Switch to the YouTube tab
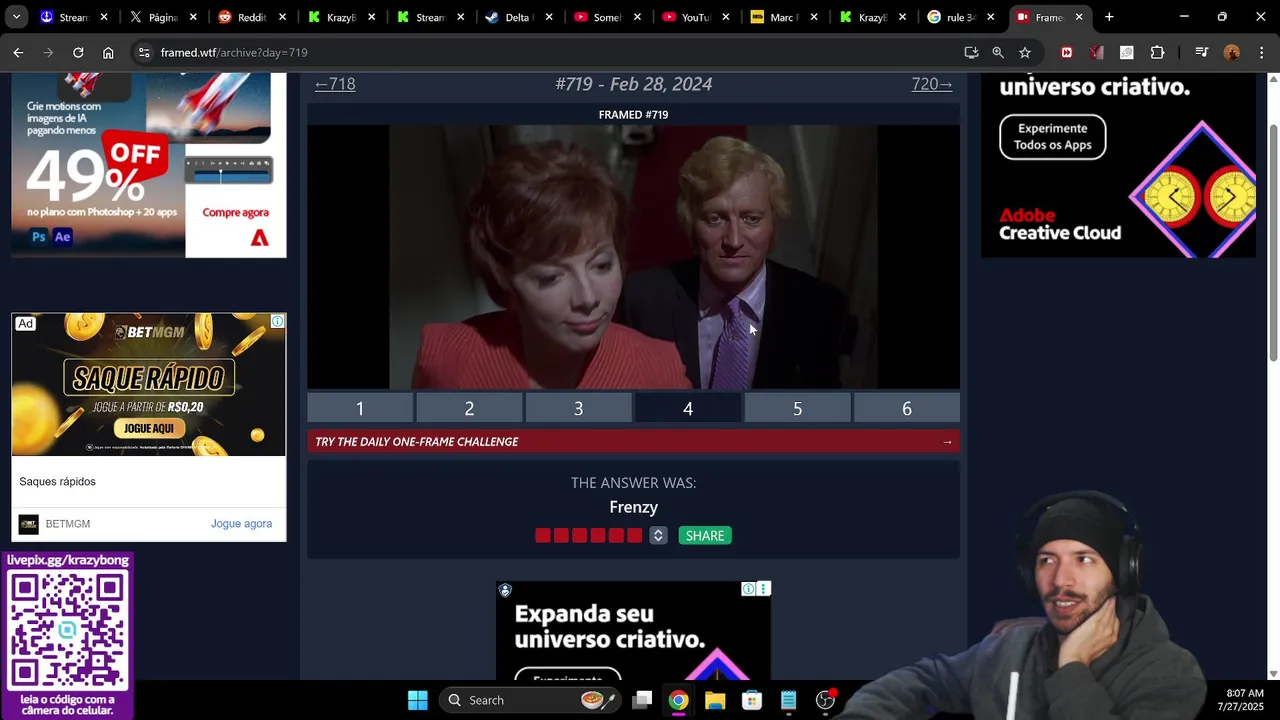Image resolution: width=1280 pixels, height=720 pixels. (x=695, y=17)
